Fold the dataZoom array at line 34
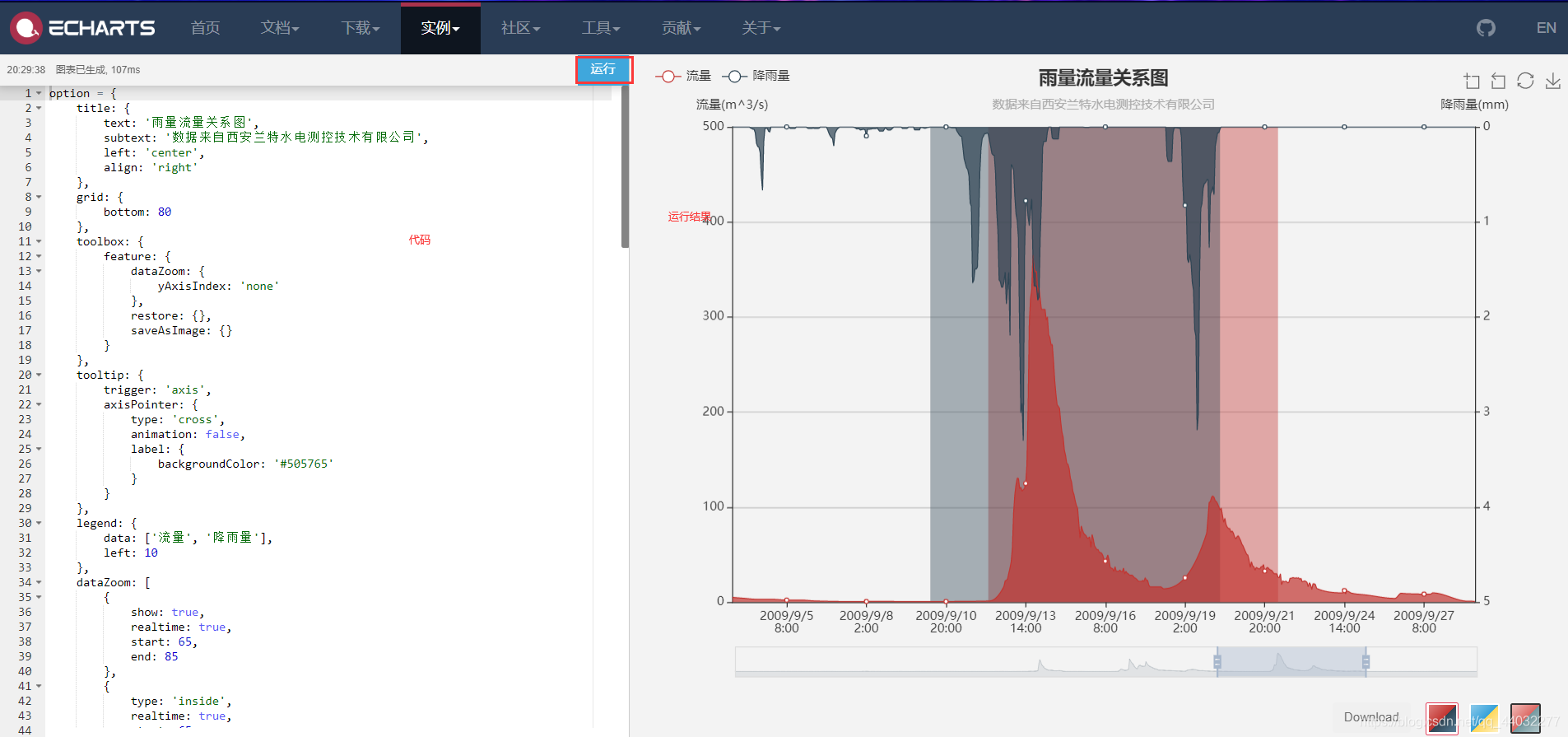 coord(39,582)
